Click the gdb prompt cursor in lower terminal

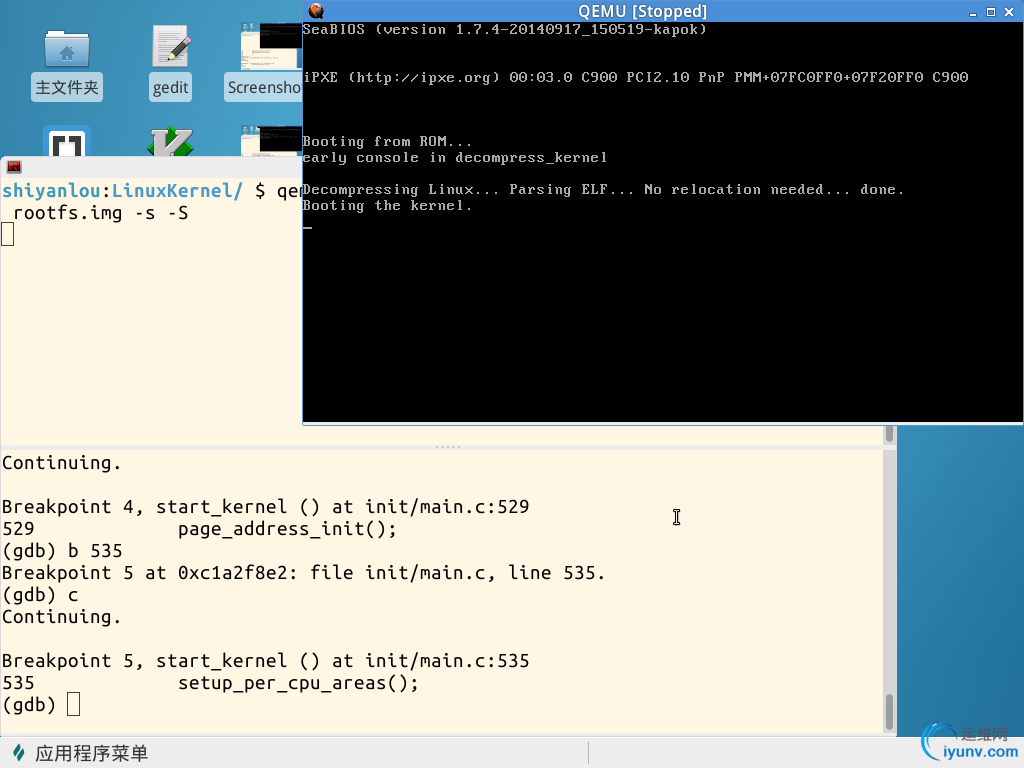tap(74, 705)
